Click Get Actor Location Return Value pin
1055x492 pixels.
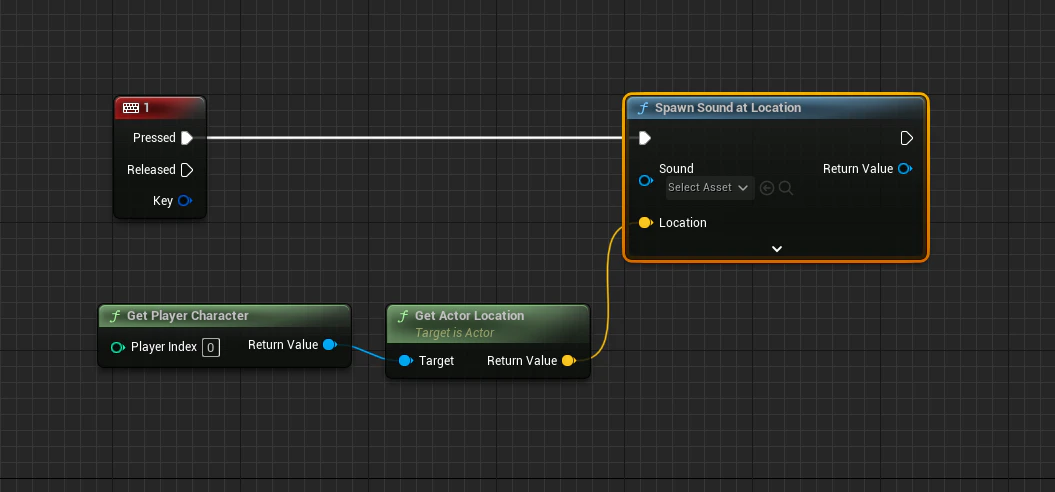point(569,361)
